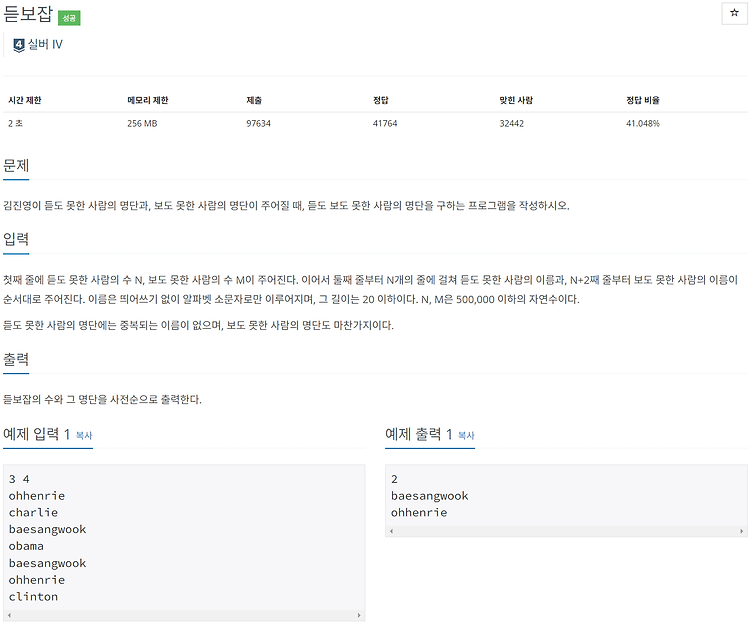Click left scroll arrow in example input box
The image size is (750, 625).
click(9, 615)
